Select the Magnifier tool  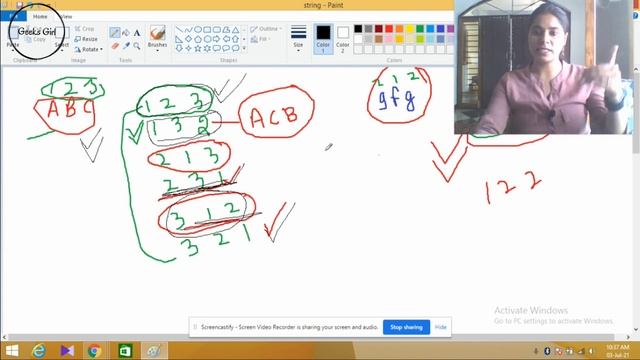(137, 46)
